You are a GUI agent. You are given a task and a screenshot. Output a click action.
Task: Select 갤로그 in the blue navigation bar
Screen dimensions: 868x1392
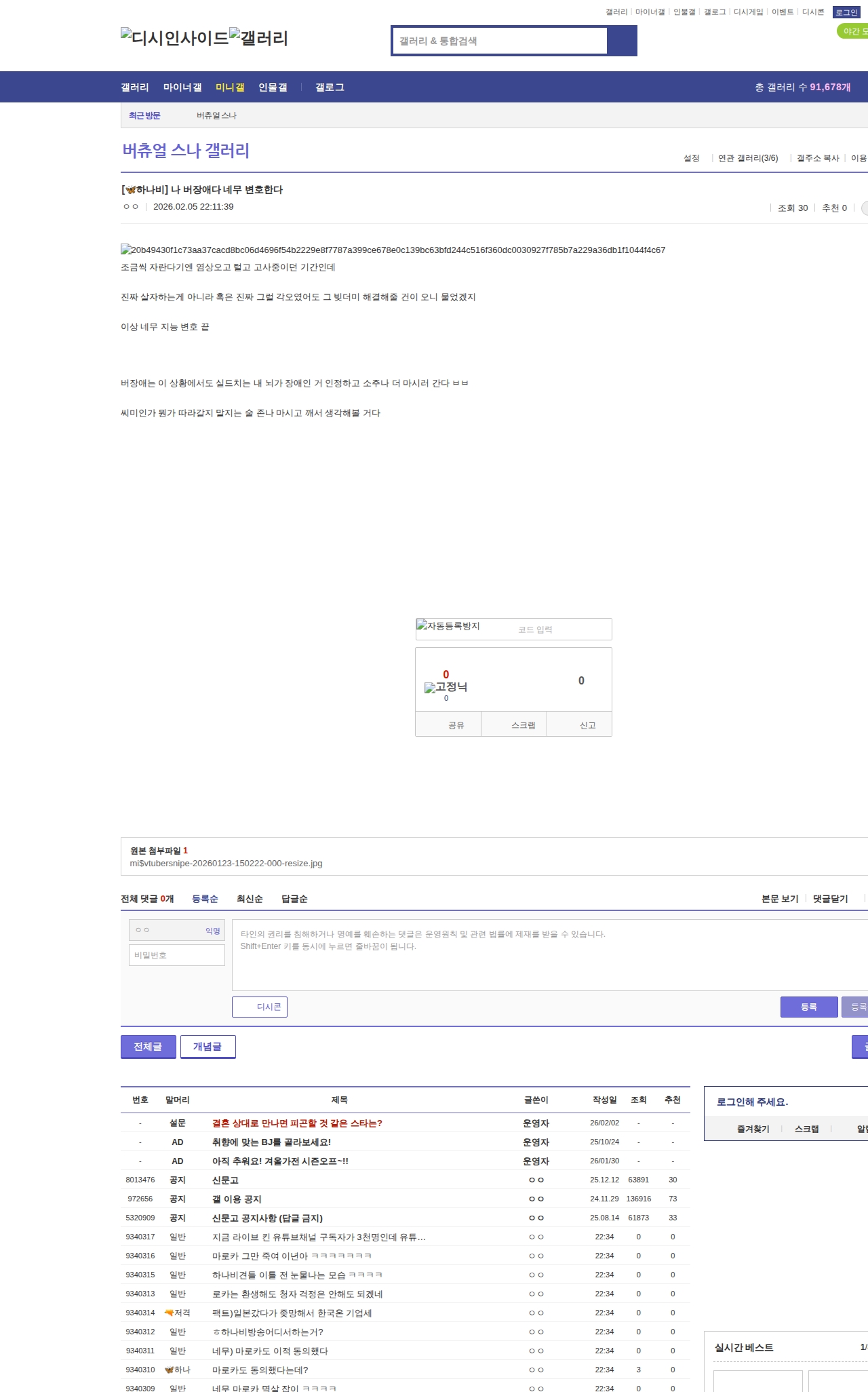[x=330, y=88]
